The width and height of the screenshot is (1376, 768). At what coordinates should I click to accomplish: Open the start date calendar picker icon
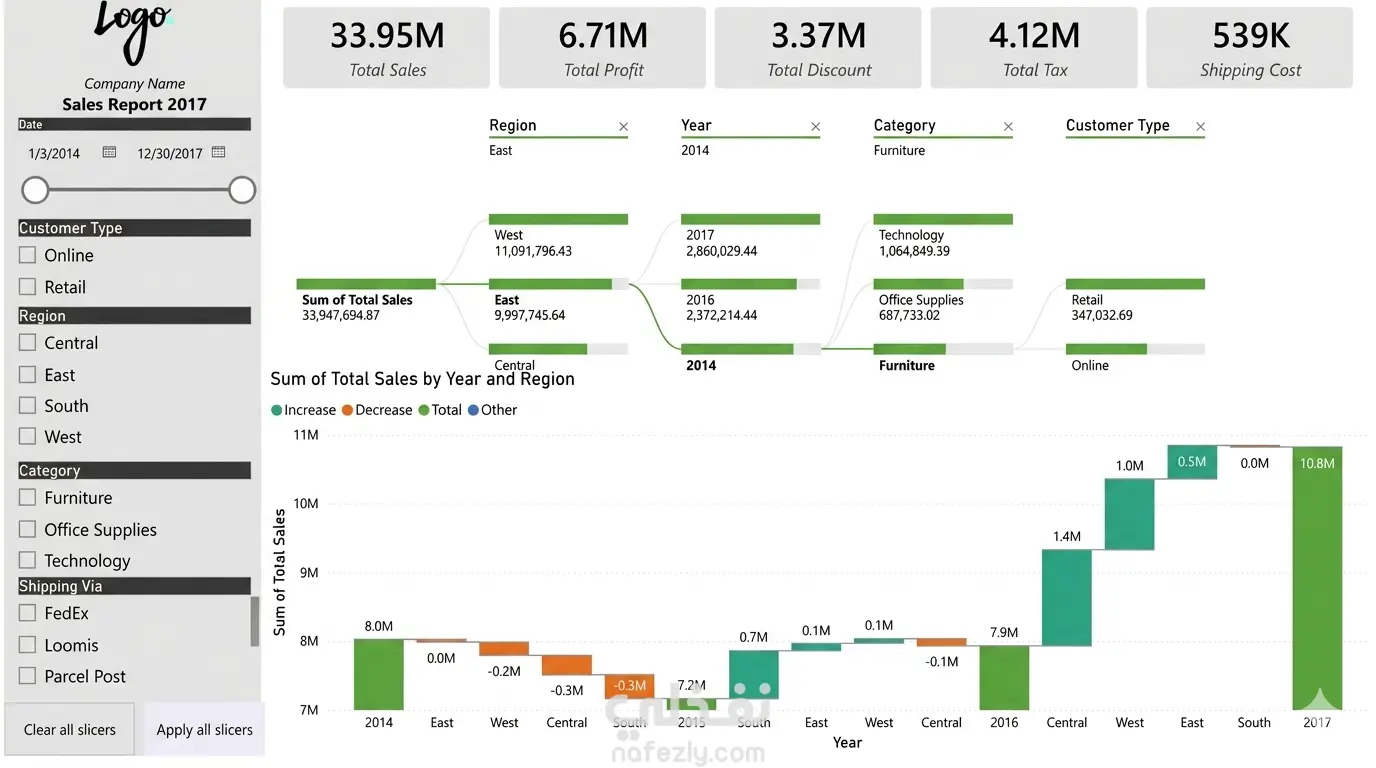coord(110,152)
